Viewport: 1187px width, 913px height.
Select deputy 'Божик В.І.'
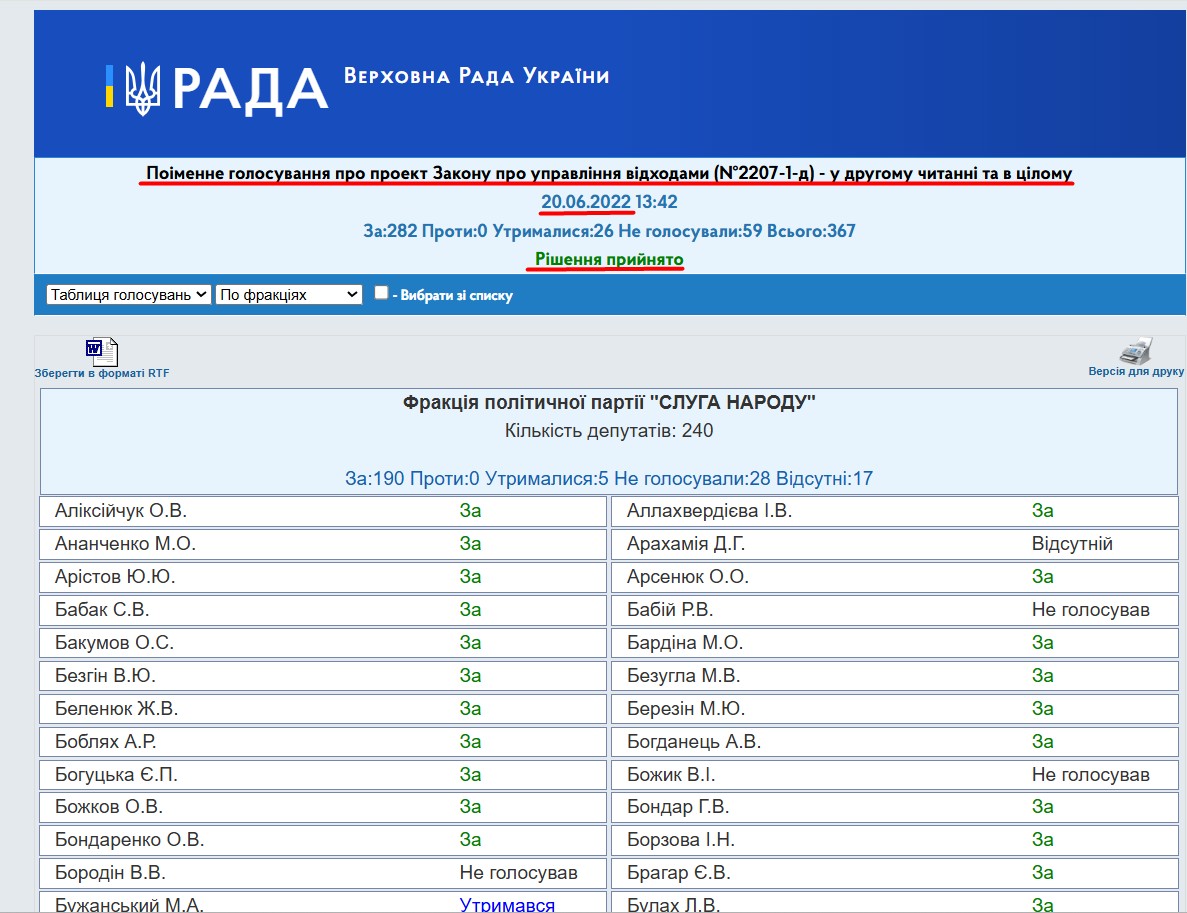pyautogui.click(x=671, y=774)
